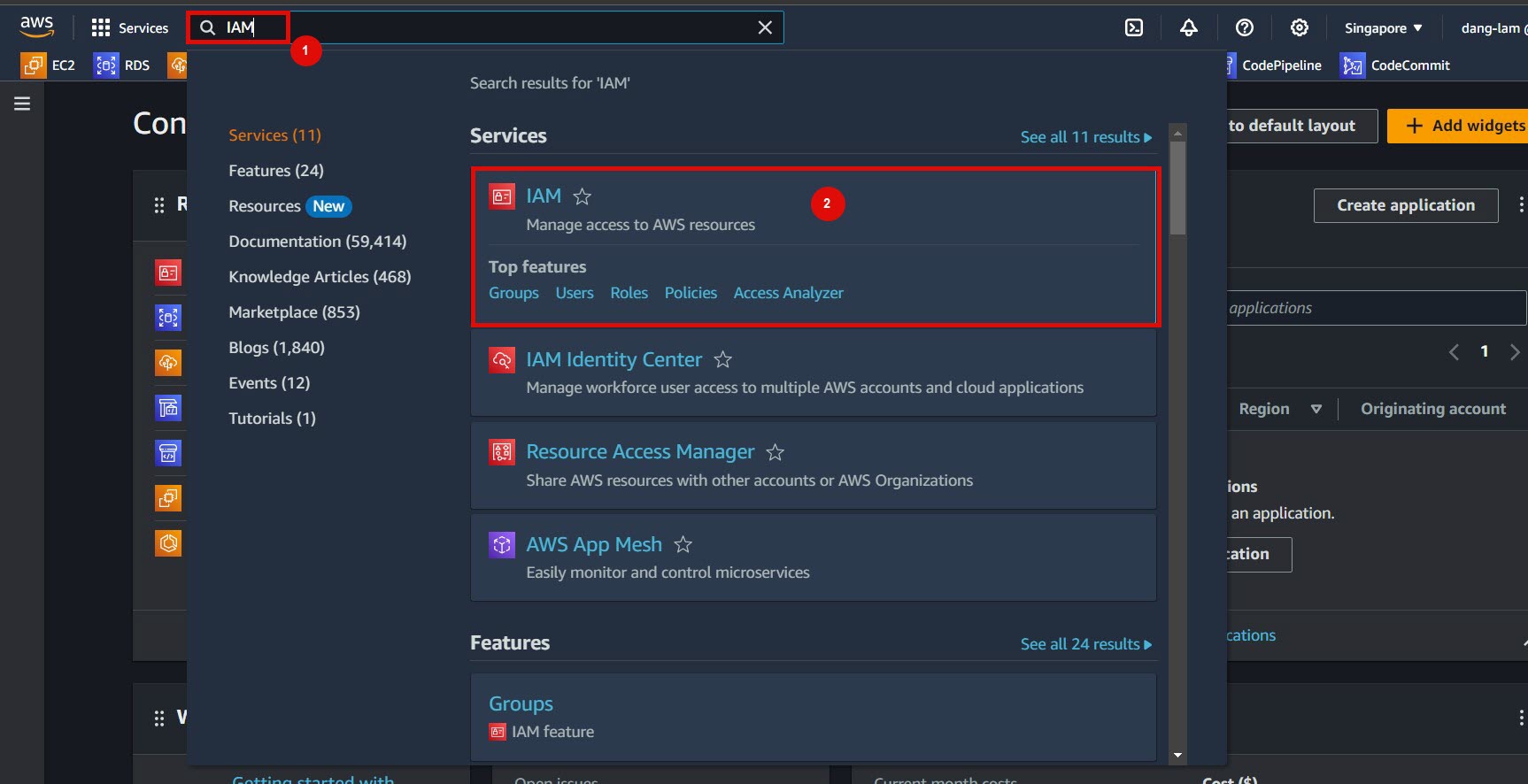Sort by Region column arrow
This screenshot has height=784, width=1528.
[x=1316, y=409]
